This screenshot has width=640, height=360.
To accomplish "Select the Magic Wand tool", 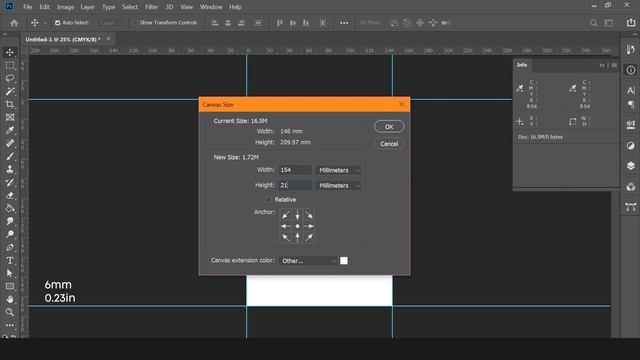I will 10,91.
